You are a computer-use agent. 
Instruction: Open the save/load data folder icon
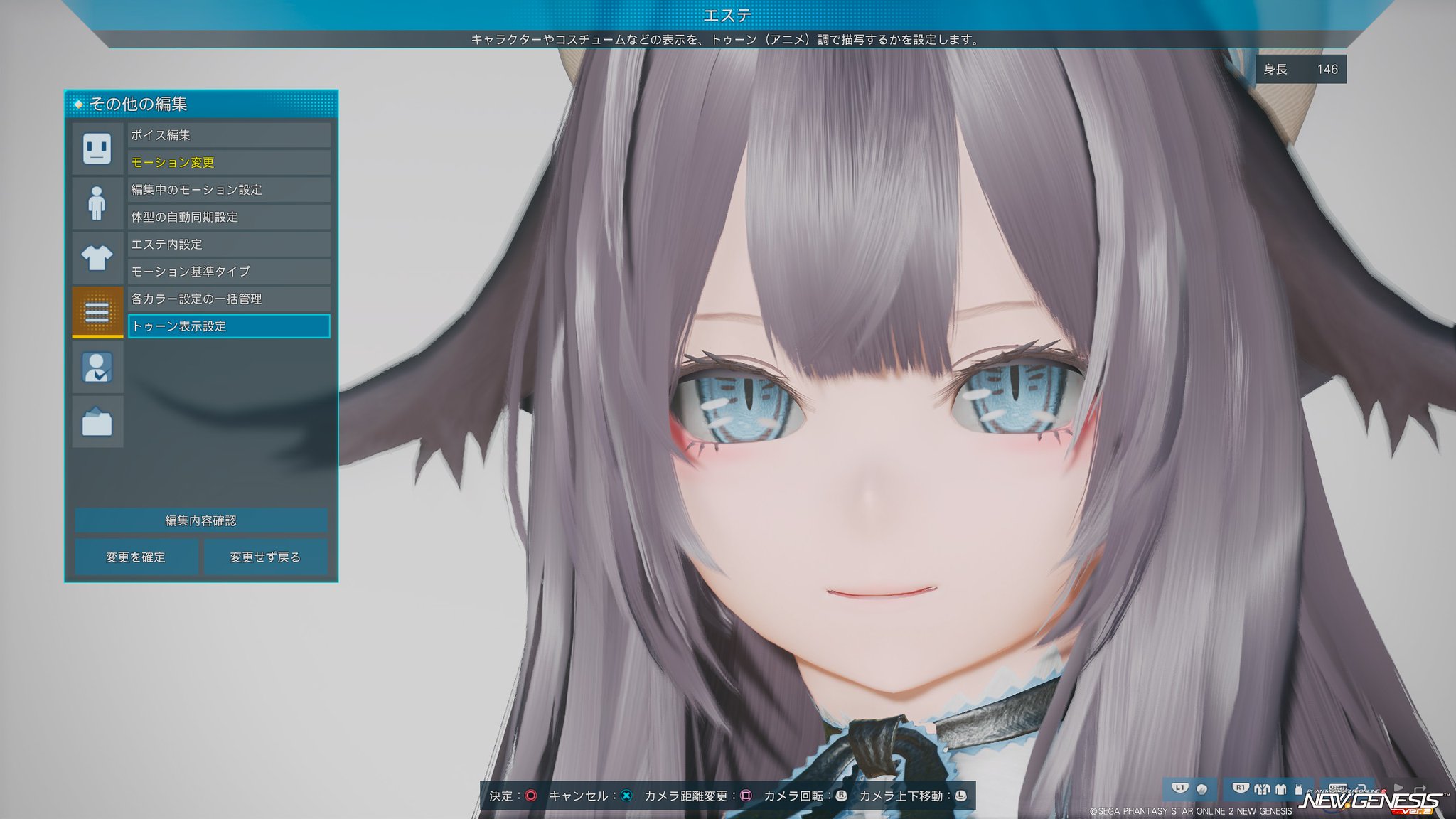tap(97, 422)
